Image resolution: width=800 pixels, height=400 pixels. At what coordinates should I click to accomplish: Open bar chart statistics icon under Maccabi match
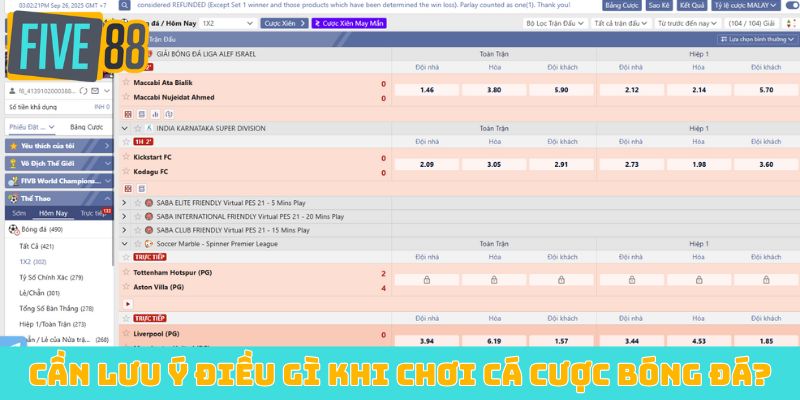pos(155,114)
